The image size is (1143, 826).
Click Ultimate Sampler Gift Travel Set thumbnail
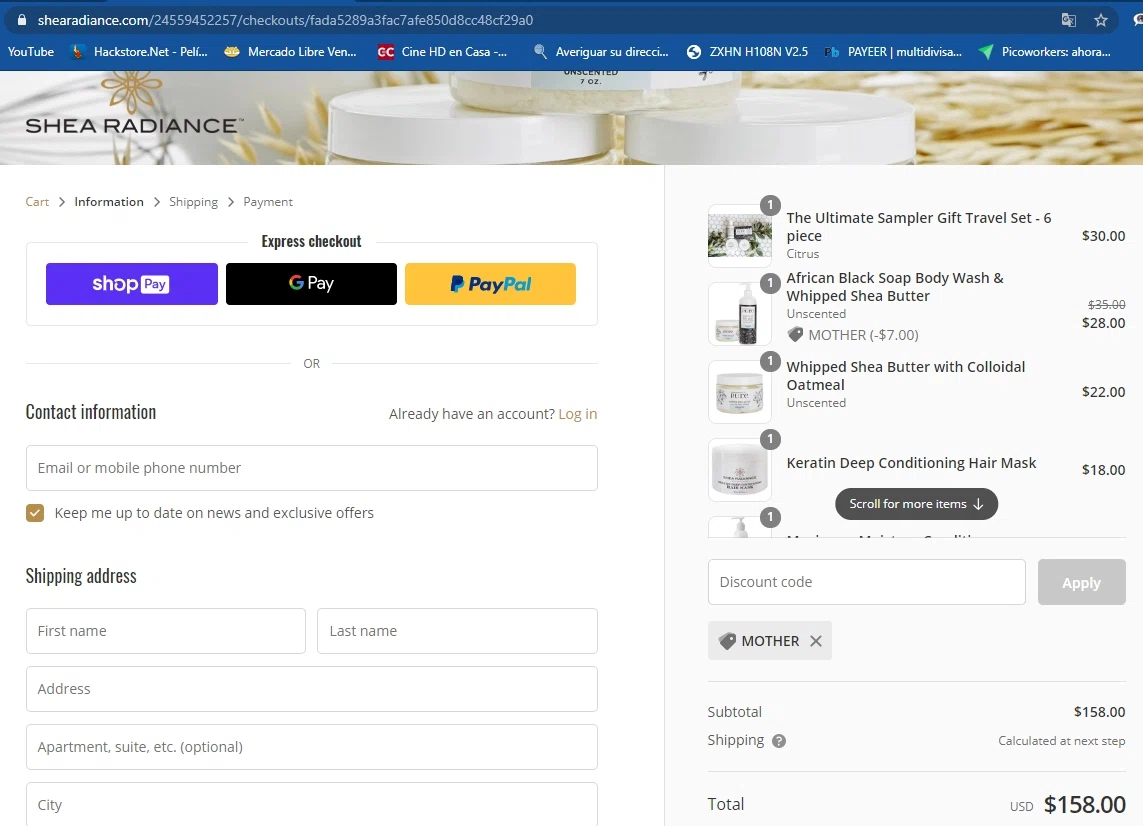click(740, 235)
